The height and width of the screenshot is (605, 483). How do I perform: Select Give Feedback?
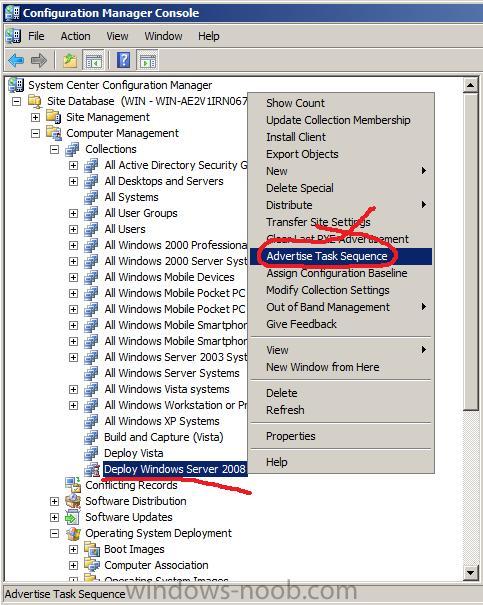click(341, 324)
